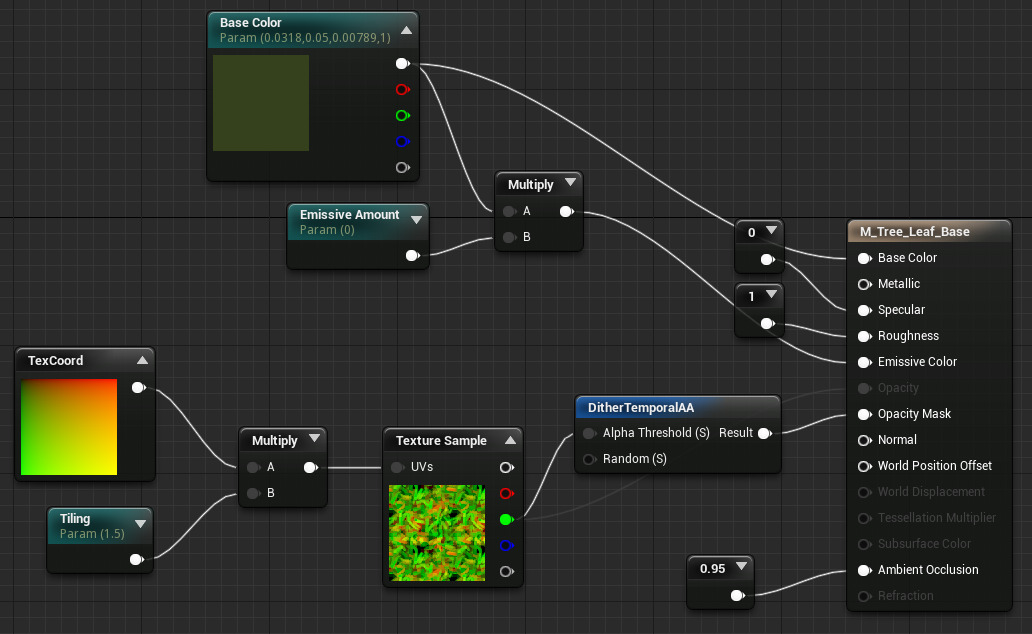Click the Tiling parameter output pin
Viewport: 1032px width, 634px height.
(136, 560)
